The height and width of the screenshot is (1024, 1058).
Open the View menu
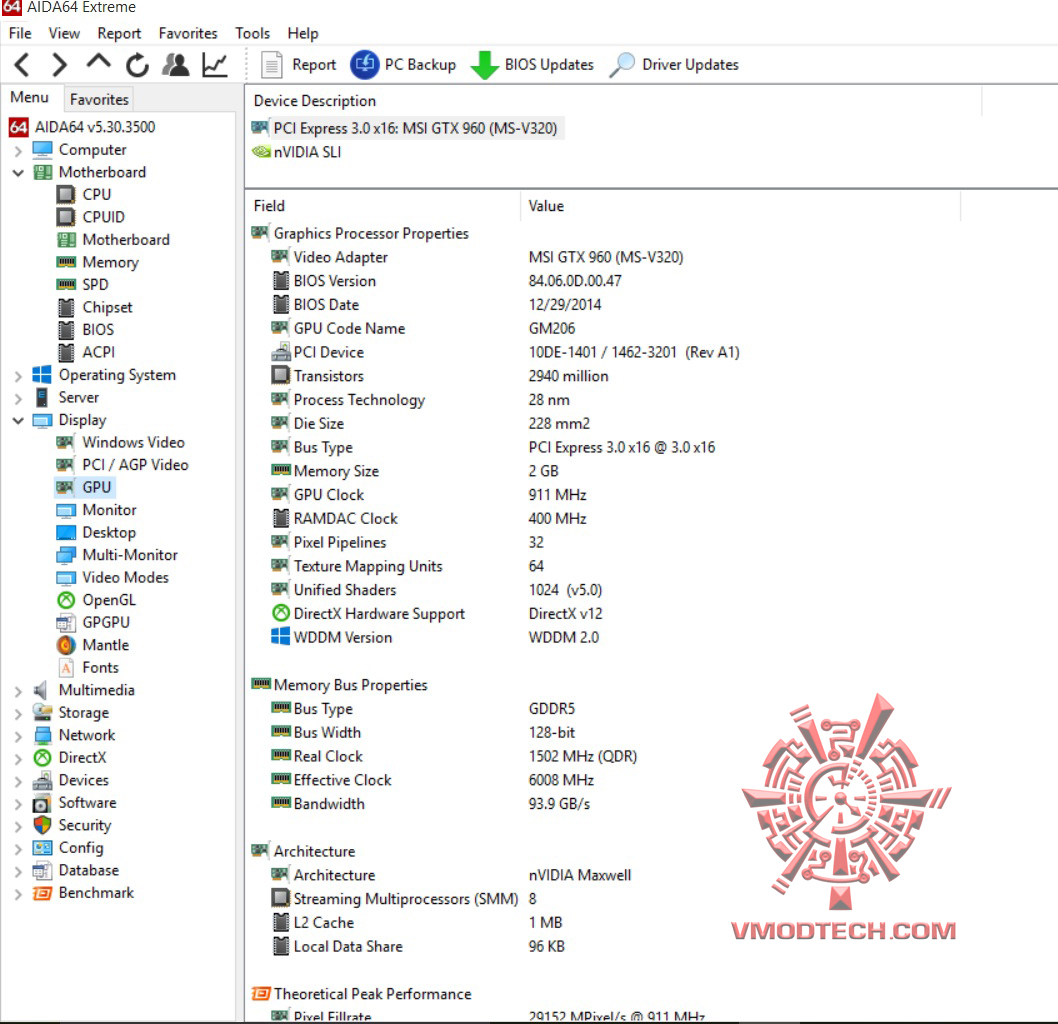point(64,33)
